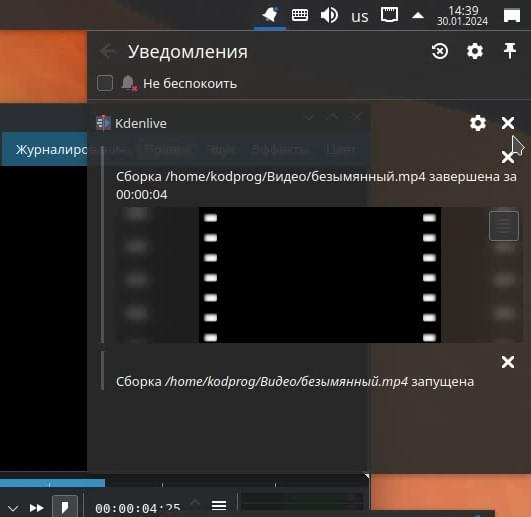Click the volume speaker tray icon
Viewport: 531px width, 517px height.
[329, 16]
